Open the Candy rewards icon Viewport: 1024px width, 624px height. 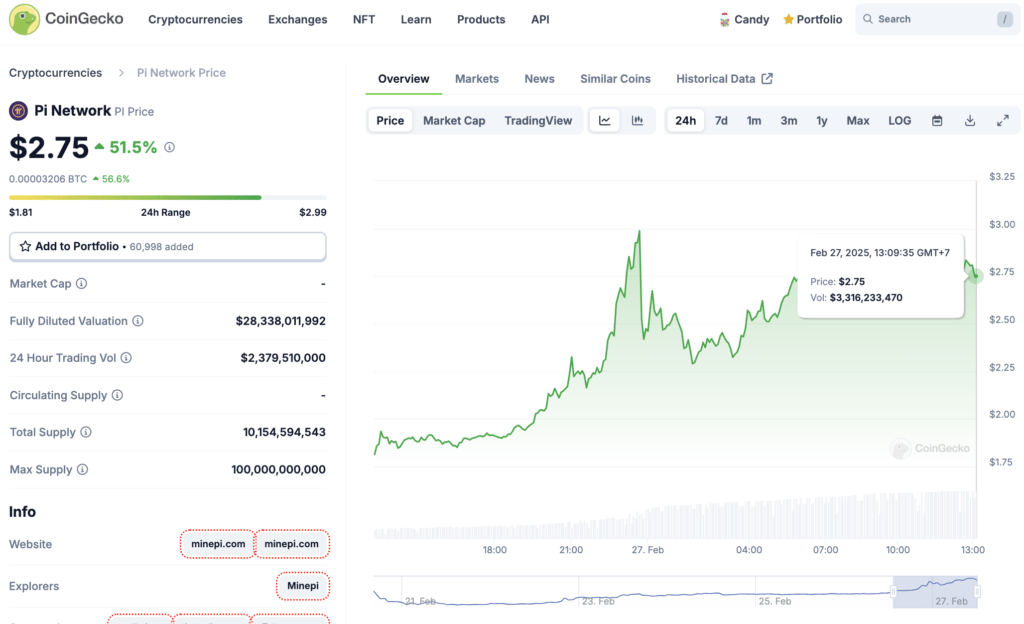point(724,20)
